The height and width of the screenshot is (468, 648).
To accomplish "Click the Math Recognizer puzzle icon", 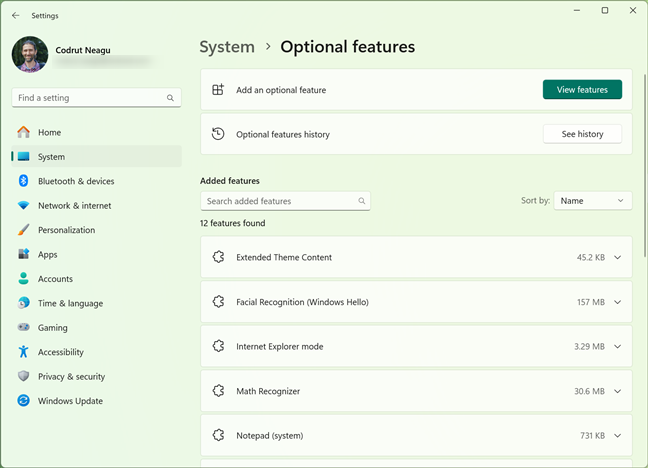I will (x=218, y=391).
